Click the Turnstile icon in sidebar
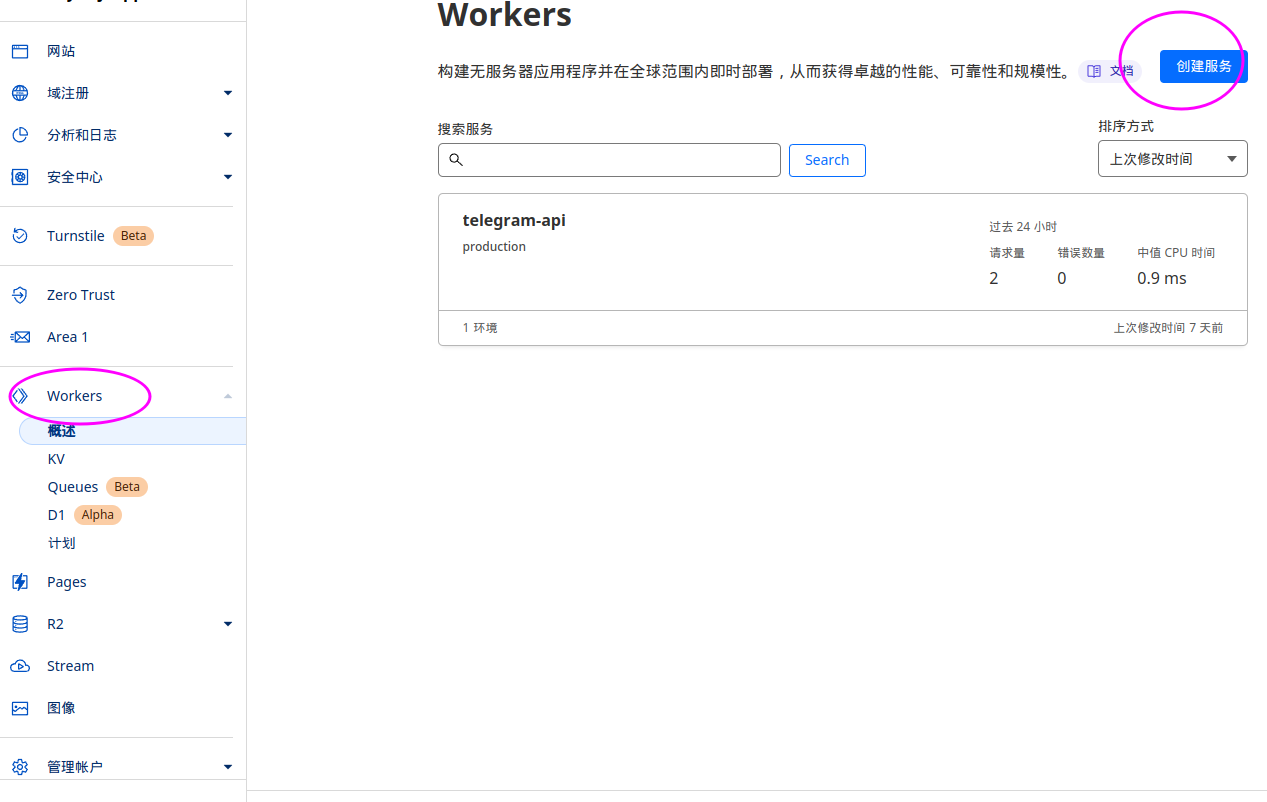 (x=20, y=236)
